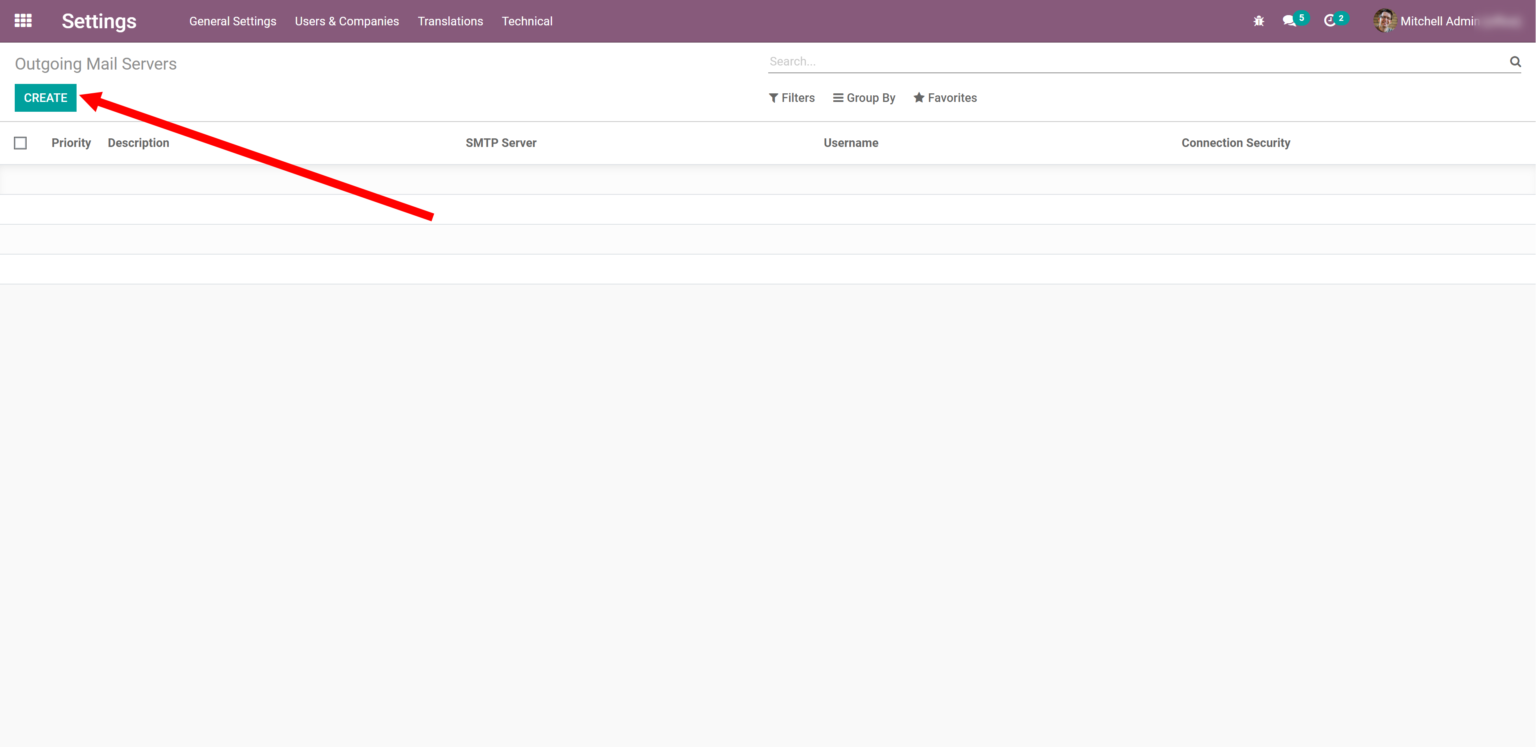This screenshot has width=1536, height=747.
Task: Click the CREATE button
Action: click(x=45, y=97)
